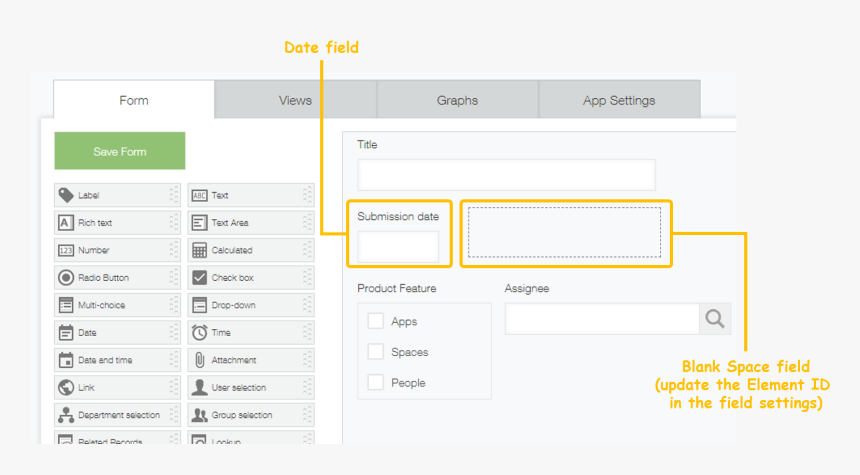Select the Time clock icon
Image resolution: width=860 pixels, height=475 pixels.
[199, 333]
